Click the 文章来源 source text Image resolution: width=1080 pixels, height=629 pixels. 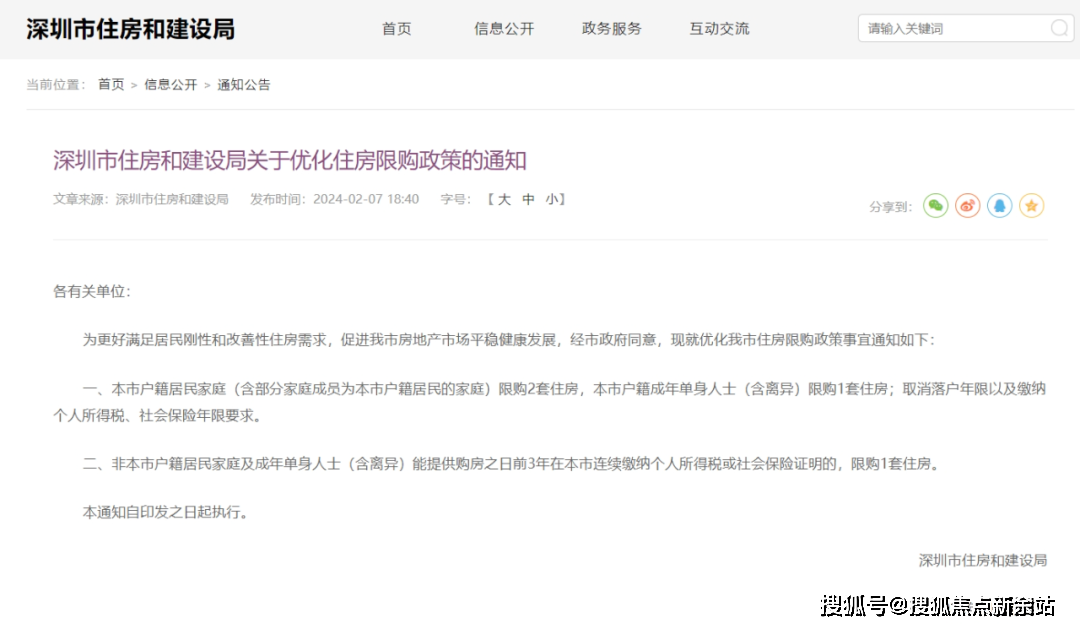(141, 199)
